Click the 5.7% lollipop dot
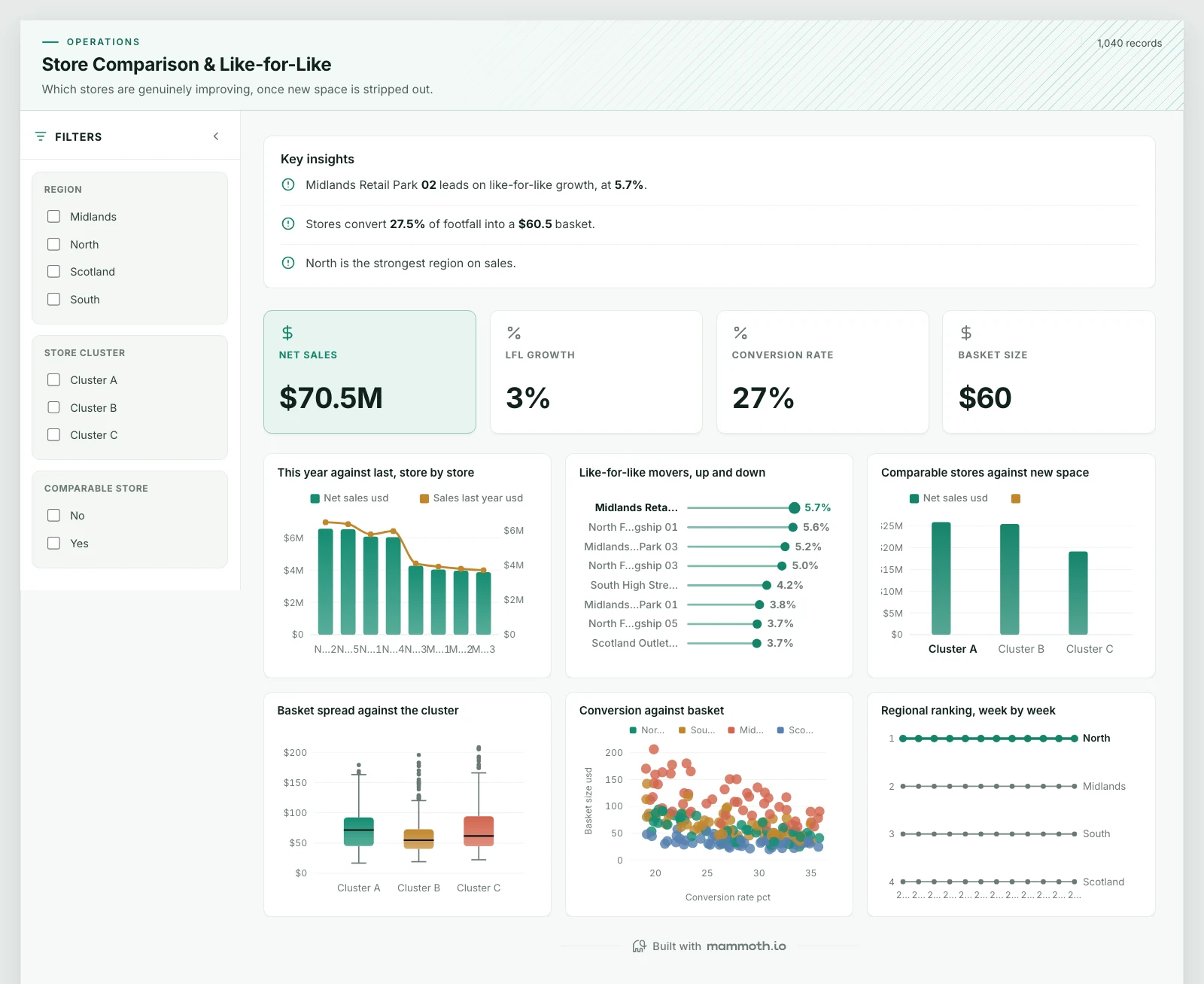Viewport: 1204px width, 984px height. (794, 507)
